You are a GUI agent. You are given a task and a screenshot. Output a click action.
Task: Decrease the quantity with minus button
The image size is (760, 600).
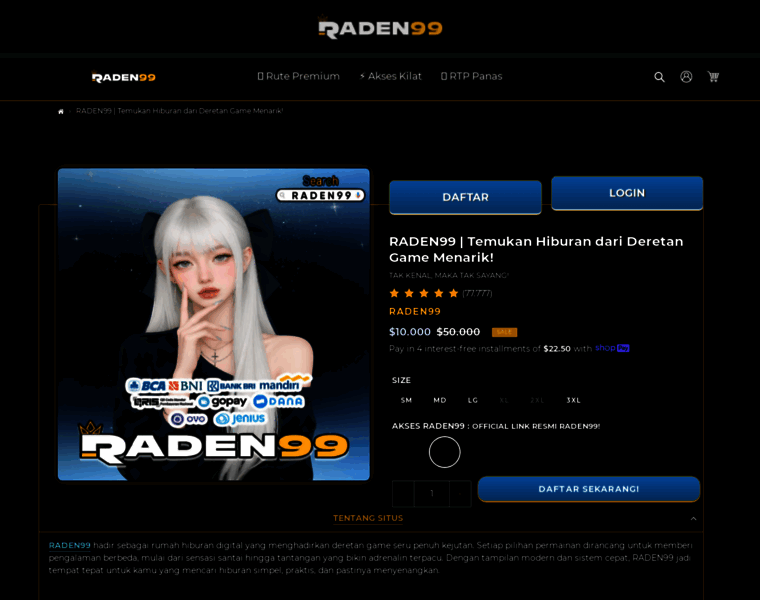click(403, 493)
